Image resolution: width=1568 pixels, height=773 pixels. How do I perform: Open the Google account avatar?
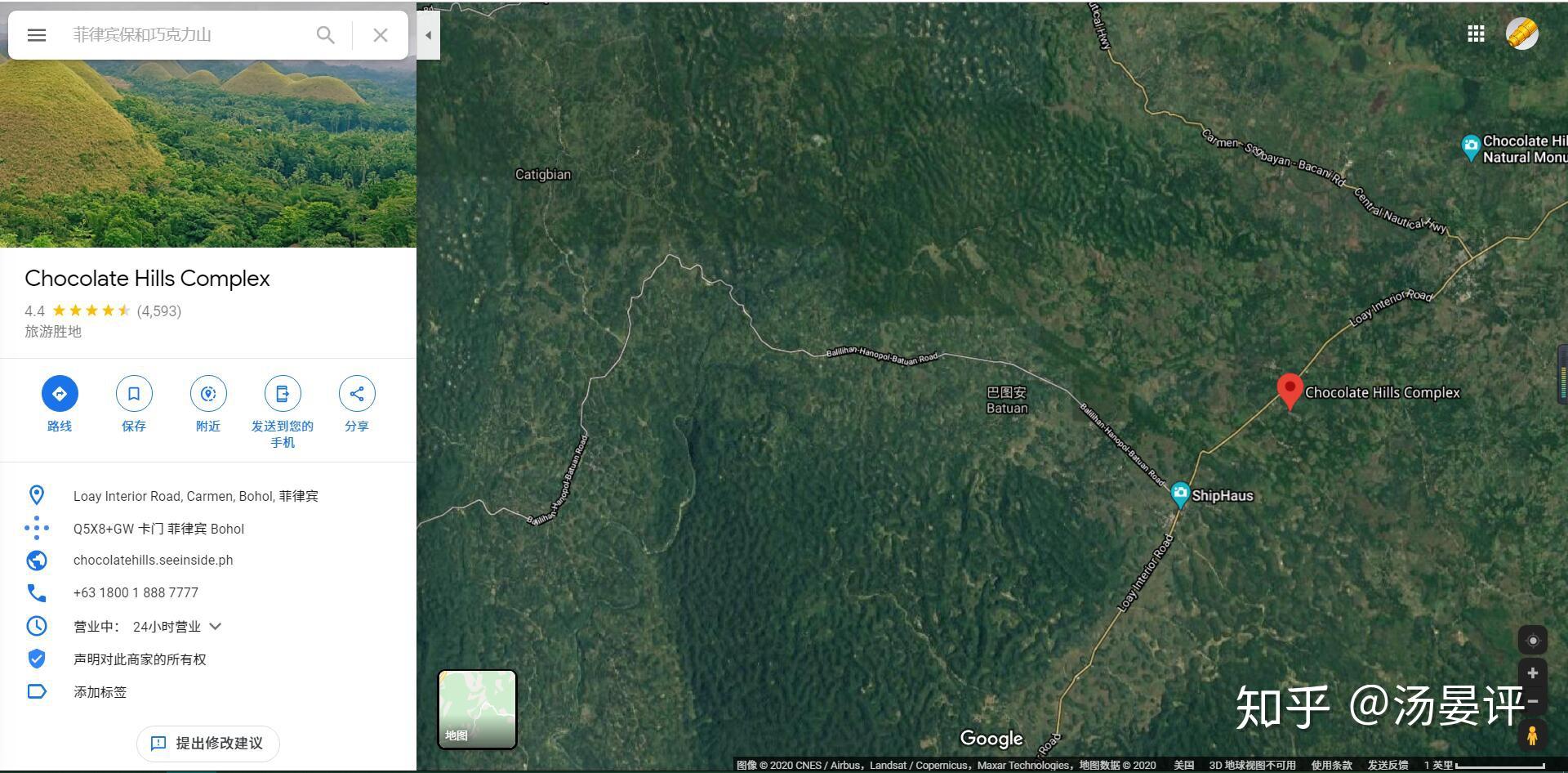tap(1522, 34)
